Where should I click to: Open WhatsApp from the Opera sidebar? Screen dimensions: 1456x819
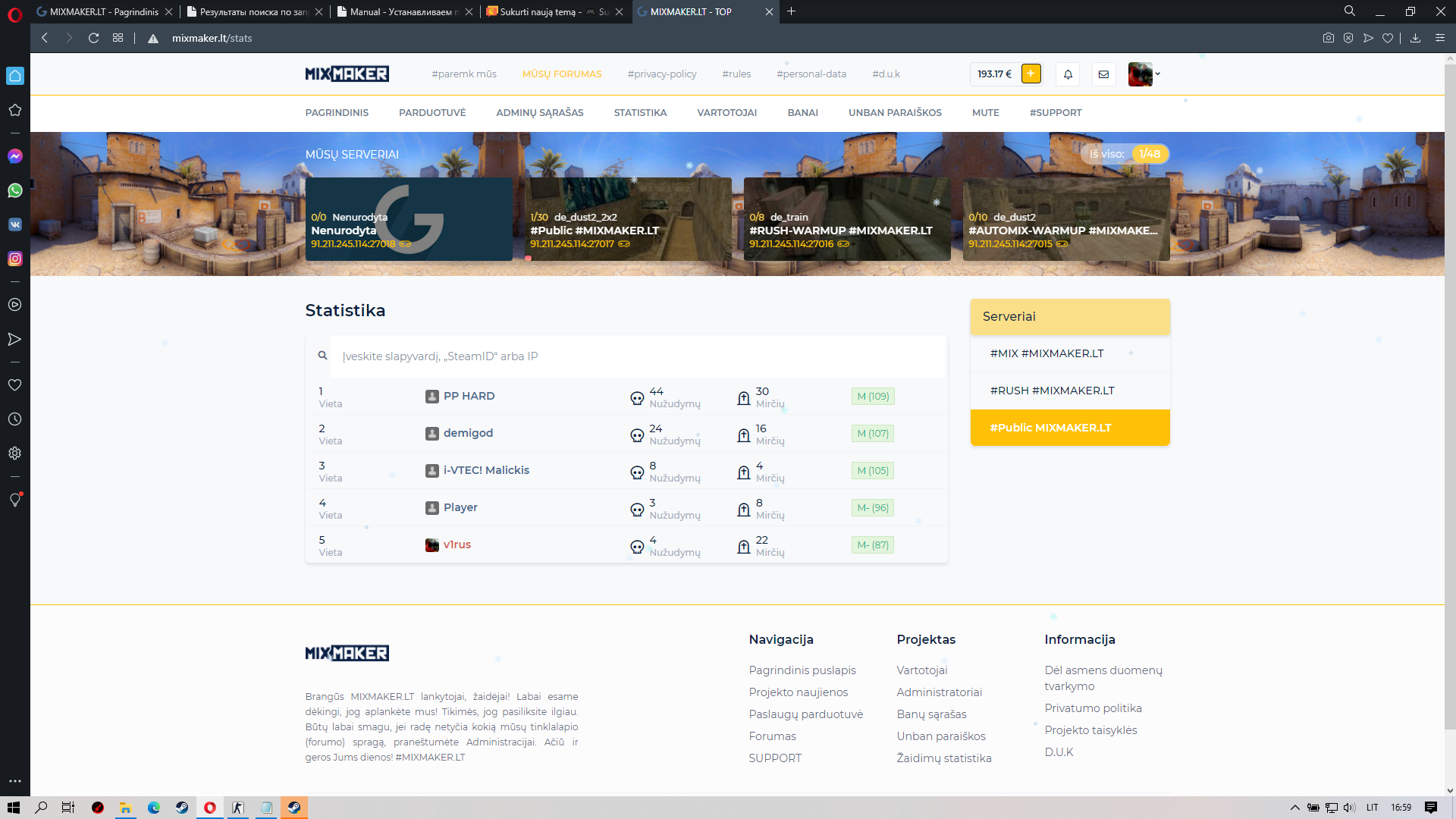point(15,190)
